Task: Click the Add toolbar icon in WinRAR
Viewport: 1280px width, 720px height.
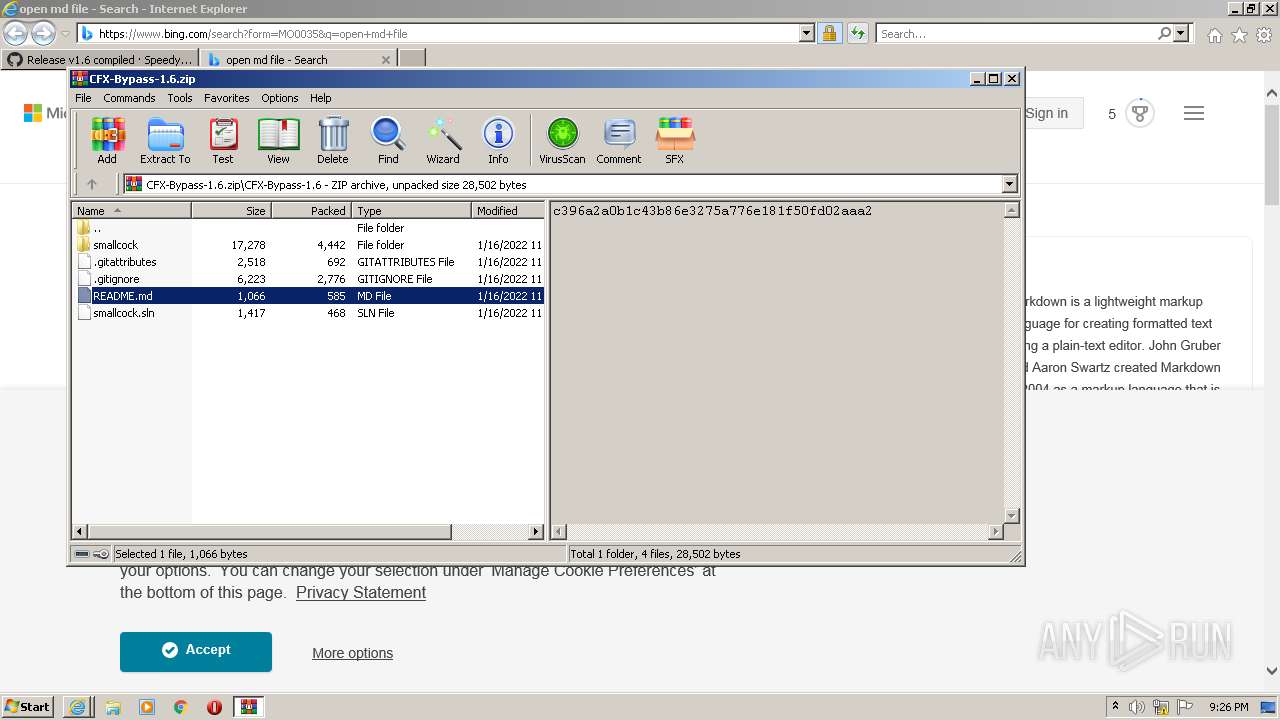Action: click(x=107, y=140)
